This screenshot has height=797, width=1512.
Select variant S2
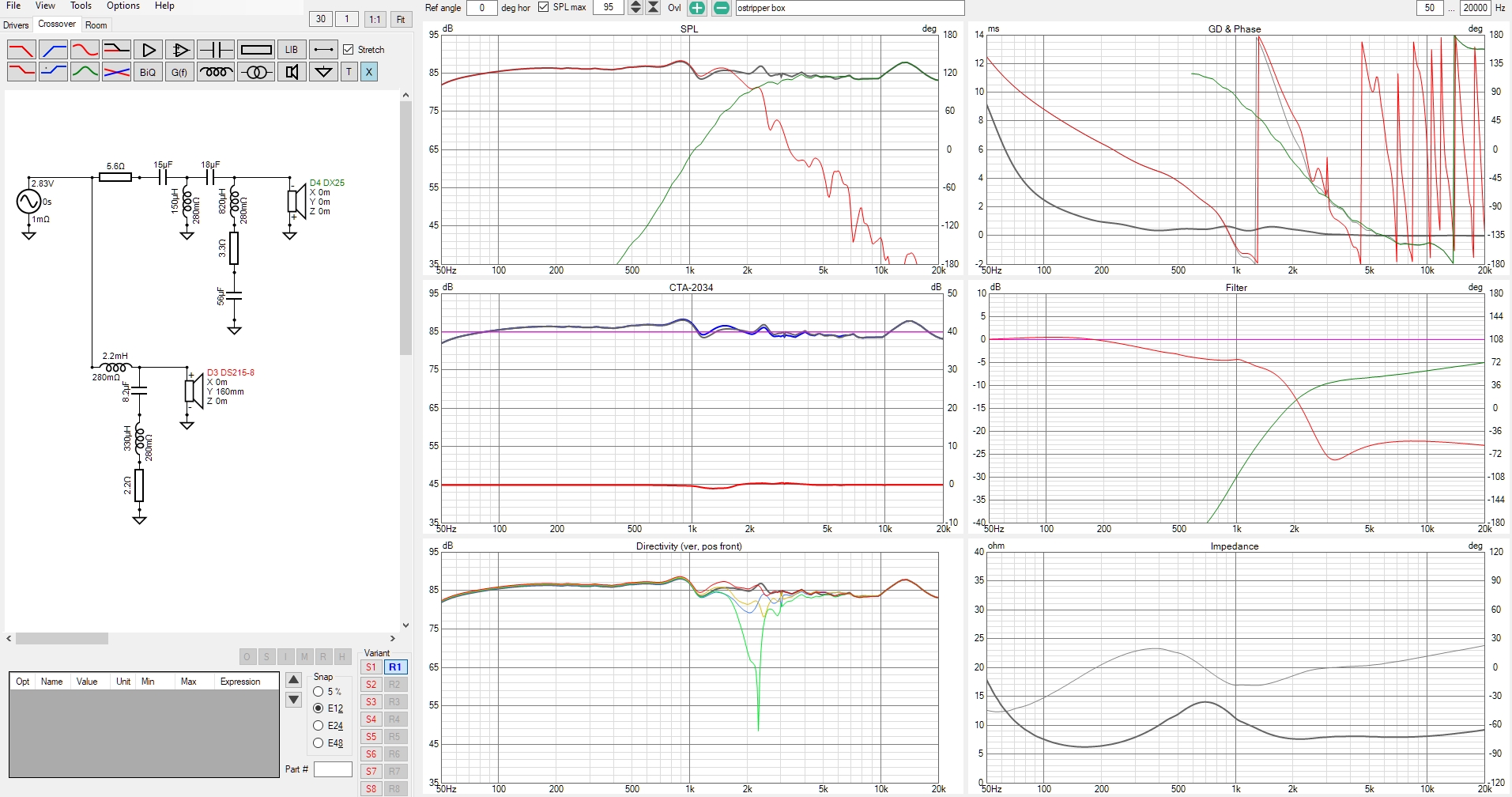[x=371, y=685]
